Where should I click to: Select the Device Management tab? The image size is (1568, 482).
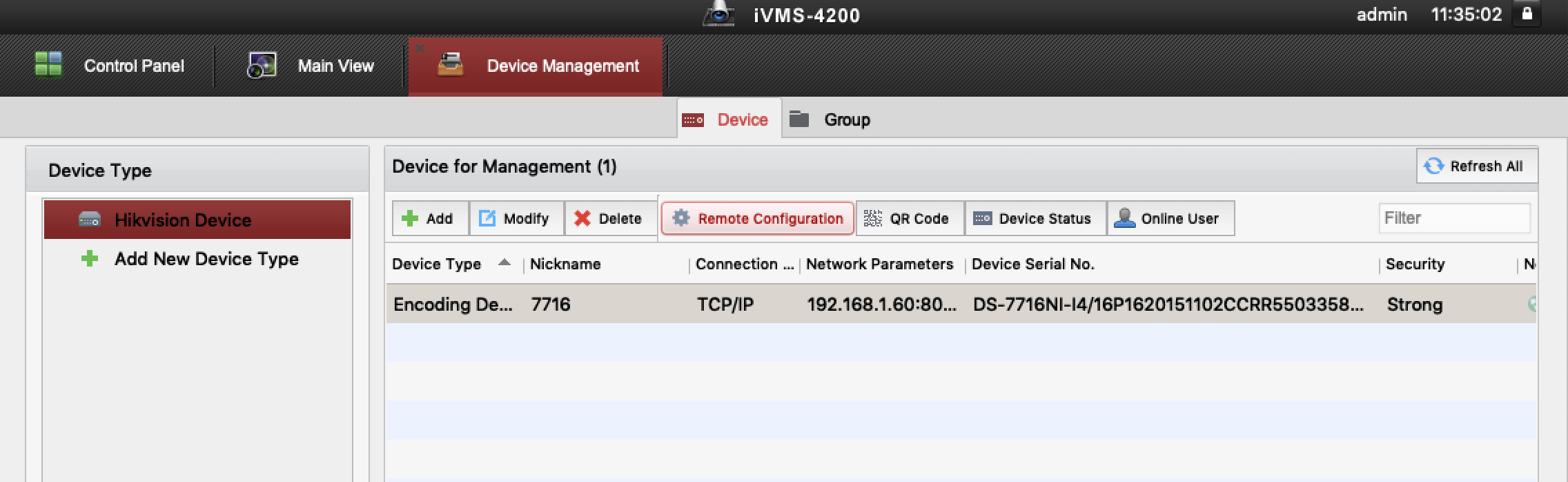pos(536,67)
